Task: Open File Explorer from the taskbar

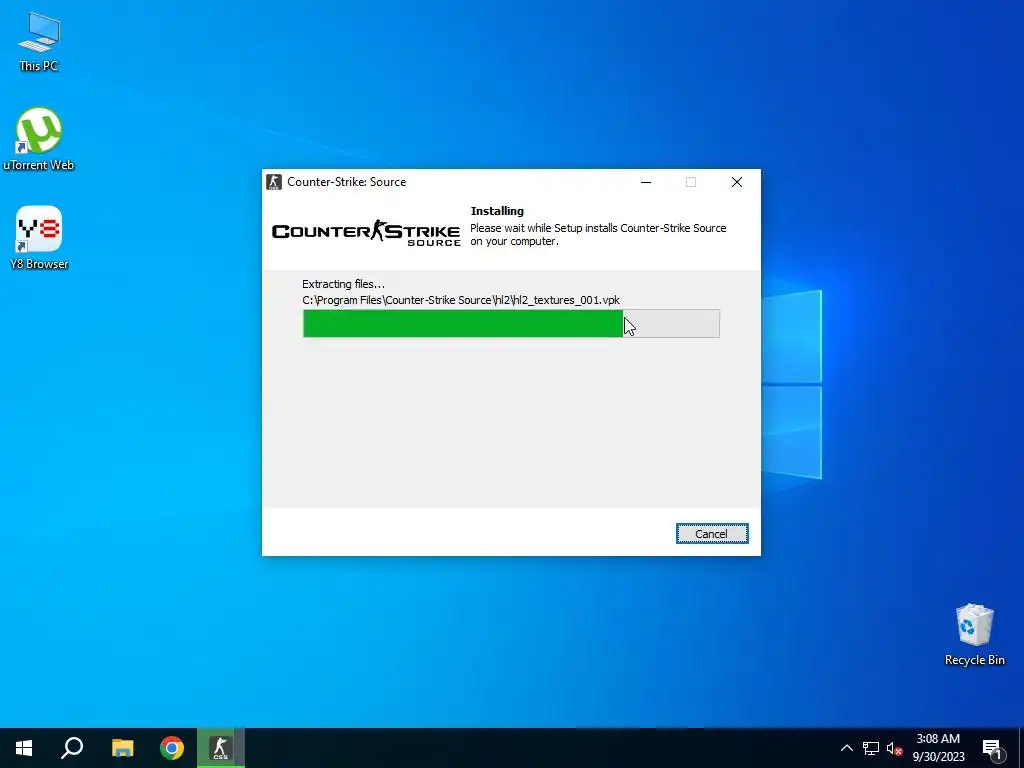Action: point(122,748)
